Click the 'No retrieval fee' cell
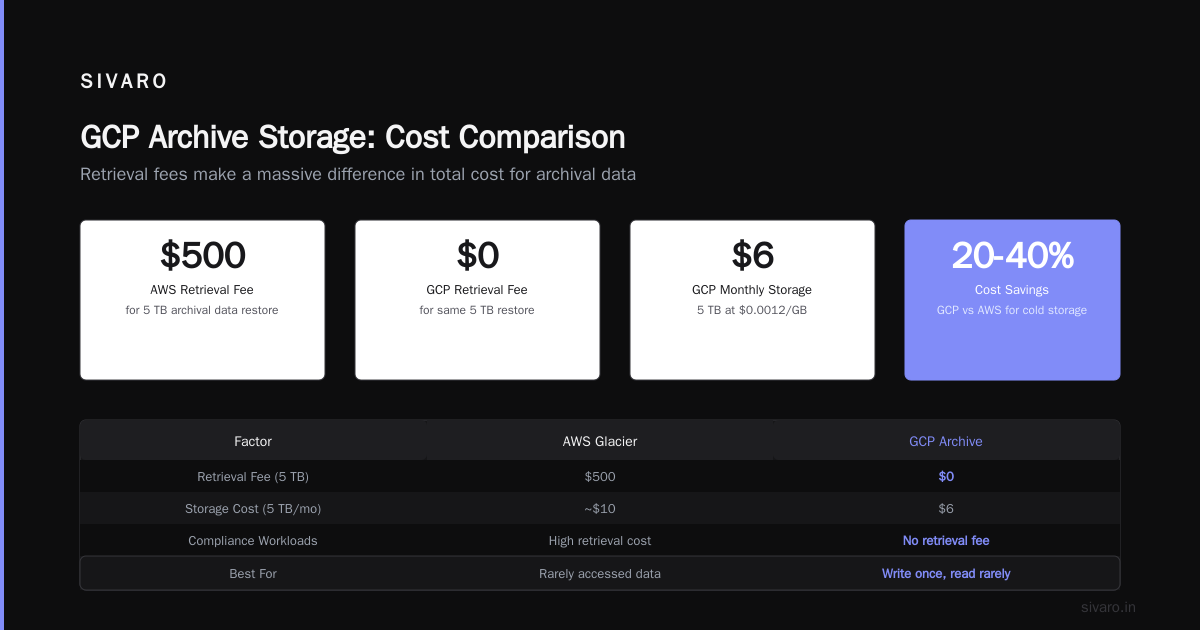 click(x=946, y=540)
